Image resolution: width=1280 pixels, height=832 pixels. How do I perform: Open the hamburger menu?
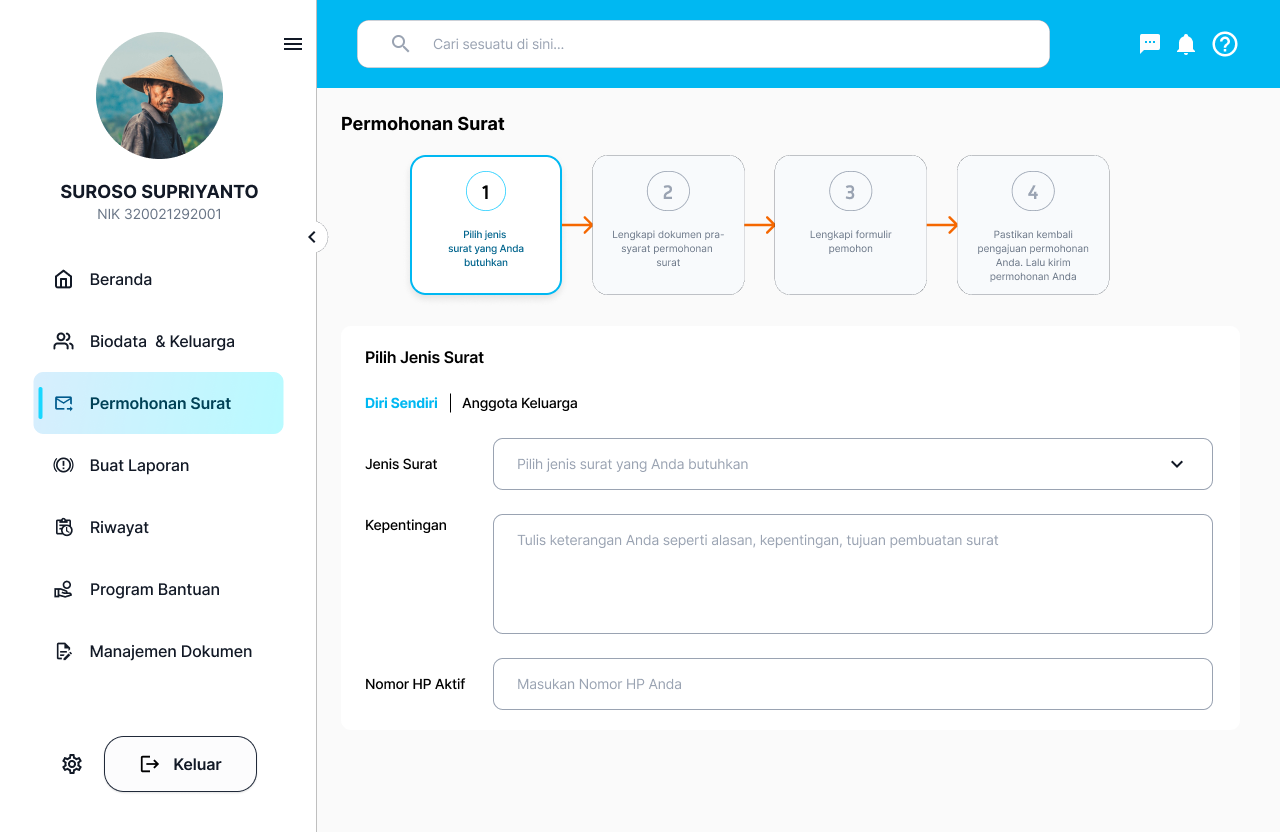click(293, 44)
